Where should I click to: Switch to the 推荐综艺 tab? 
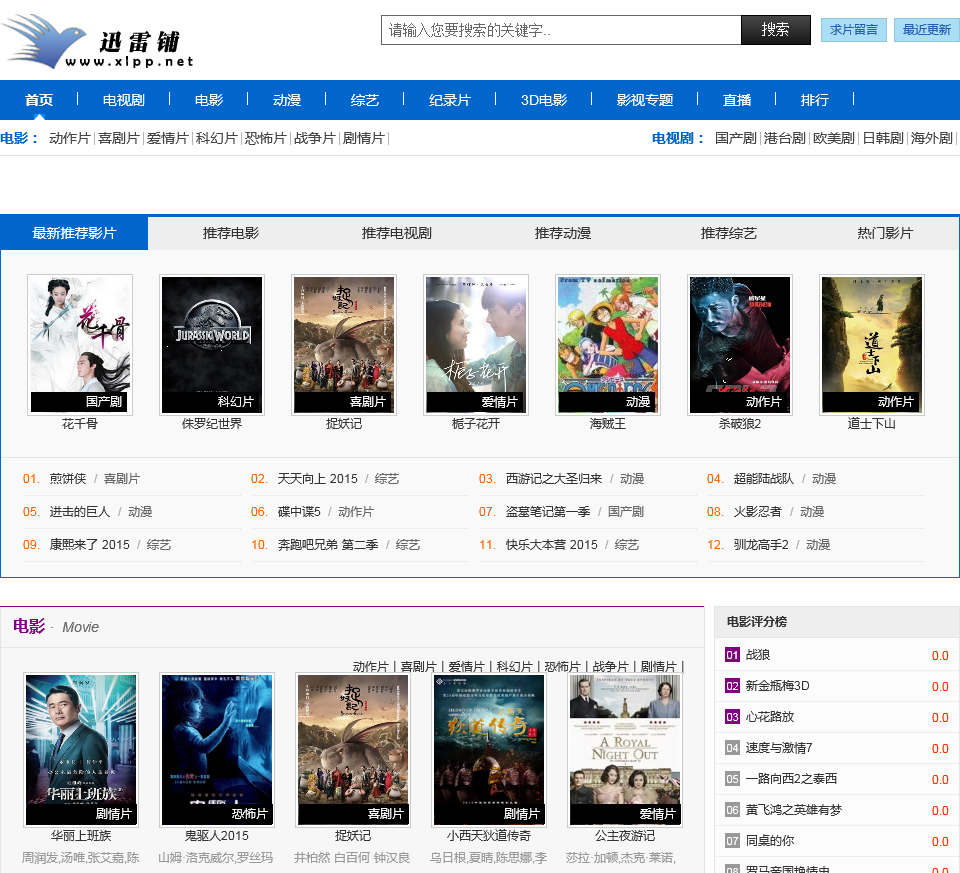pos(729,233)
